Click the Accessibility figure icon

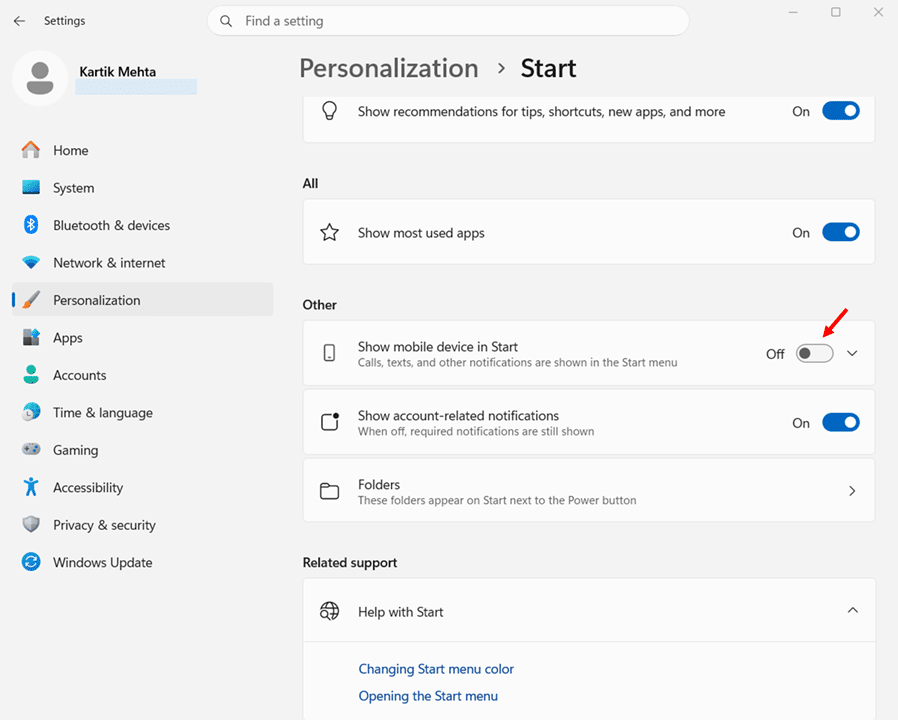[31, 487]
